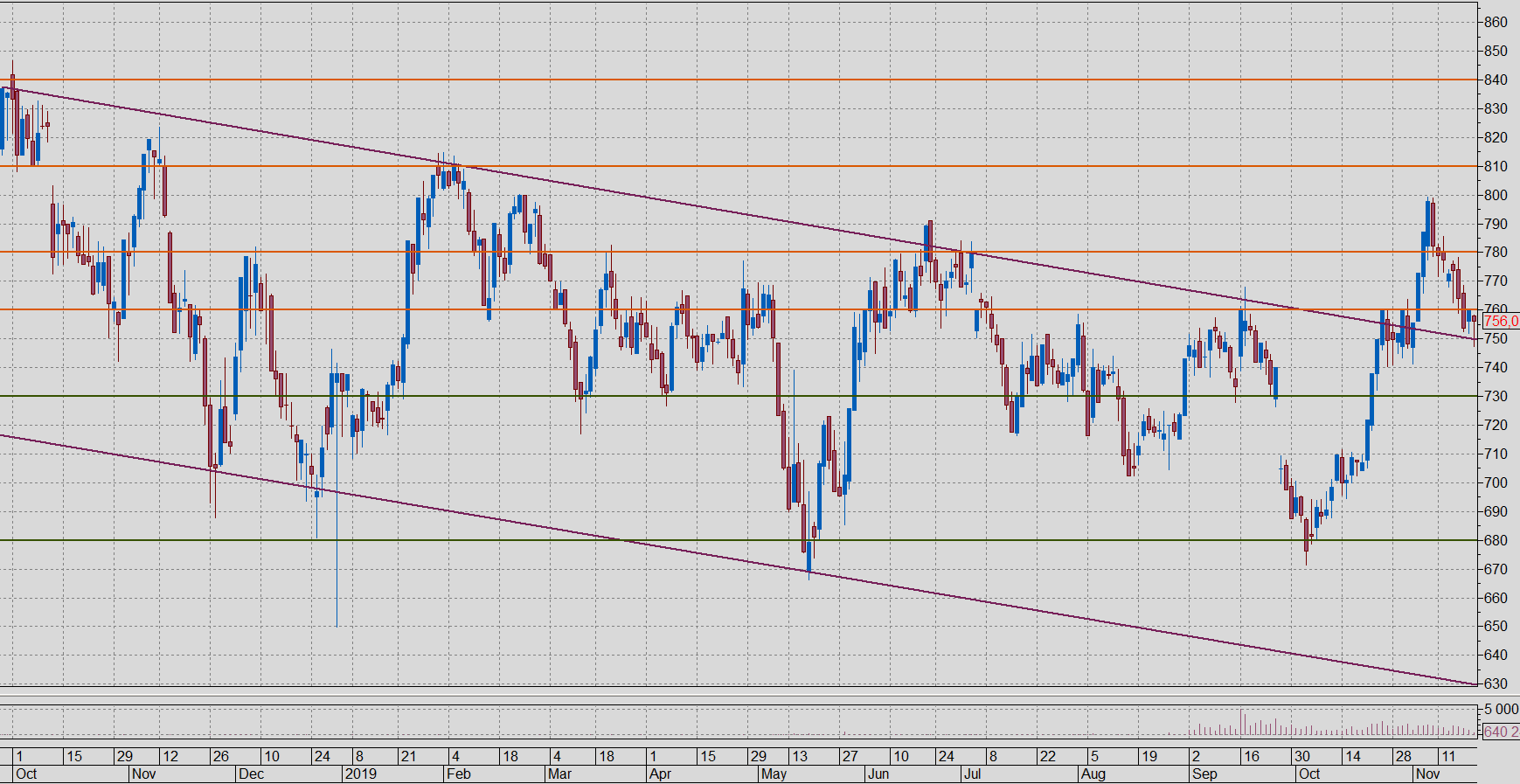Click the date label 12 above Nov

tap(170, 756)
